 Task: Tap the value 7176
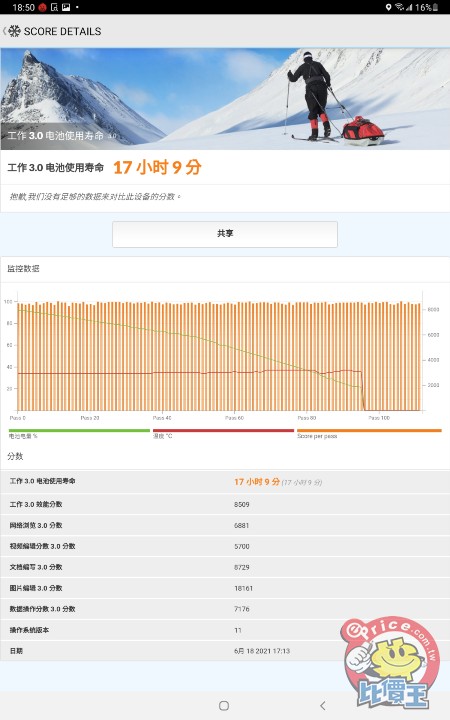point(242,609)
